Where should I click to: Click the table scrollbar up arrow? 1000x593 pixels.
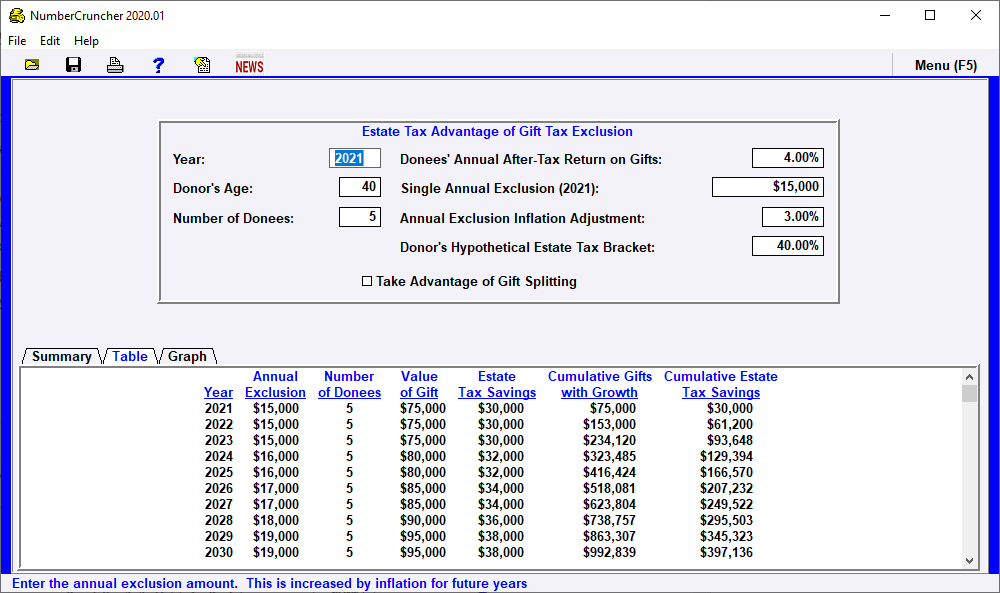[969, 377]
